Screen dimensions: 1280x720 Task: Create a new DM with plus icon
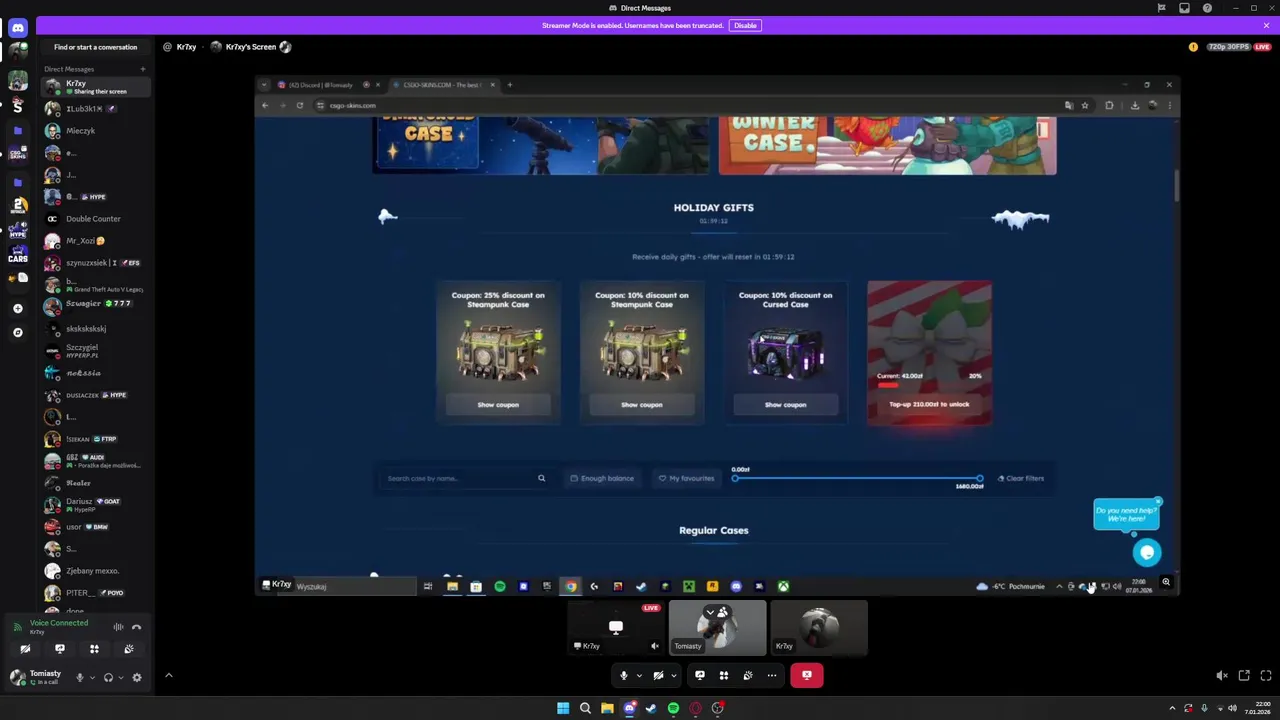coord(142,69)
